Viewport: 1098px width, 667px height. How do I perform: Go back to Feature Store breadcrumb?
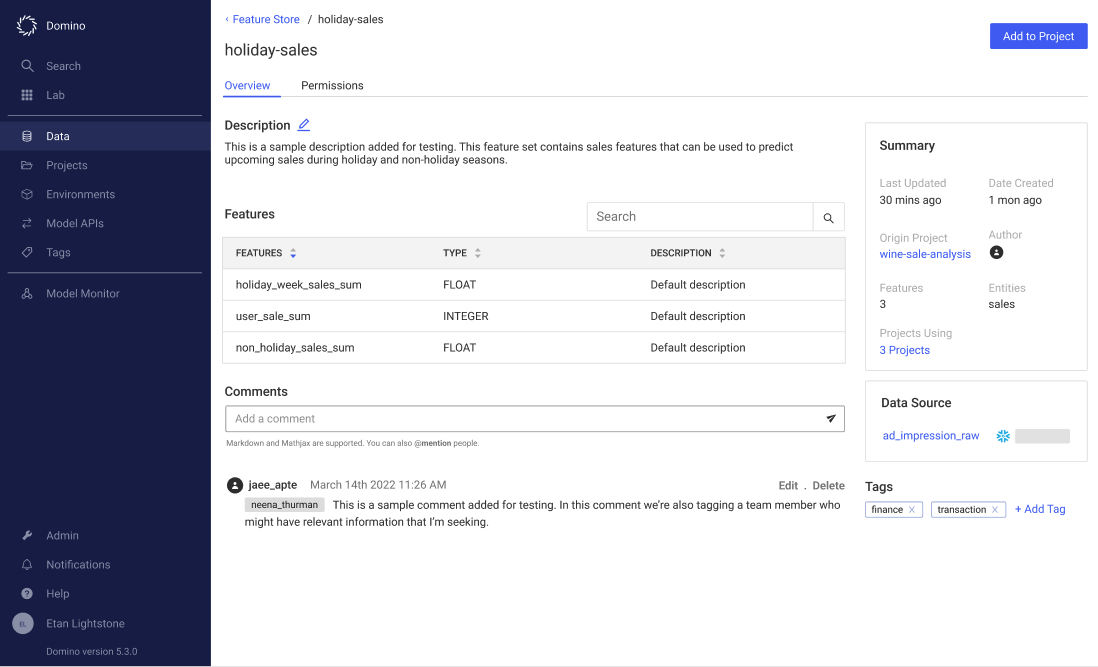265,19
